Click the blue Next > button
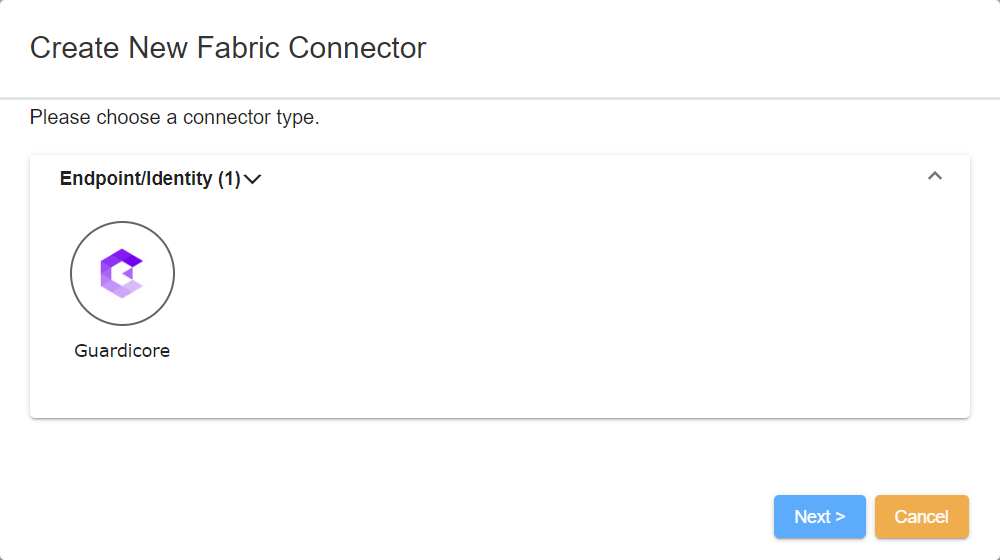Viewport: 1000px width, 560px height. point(819,516)
